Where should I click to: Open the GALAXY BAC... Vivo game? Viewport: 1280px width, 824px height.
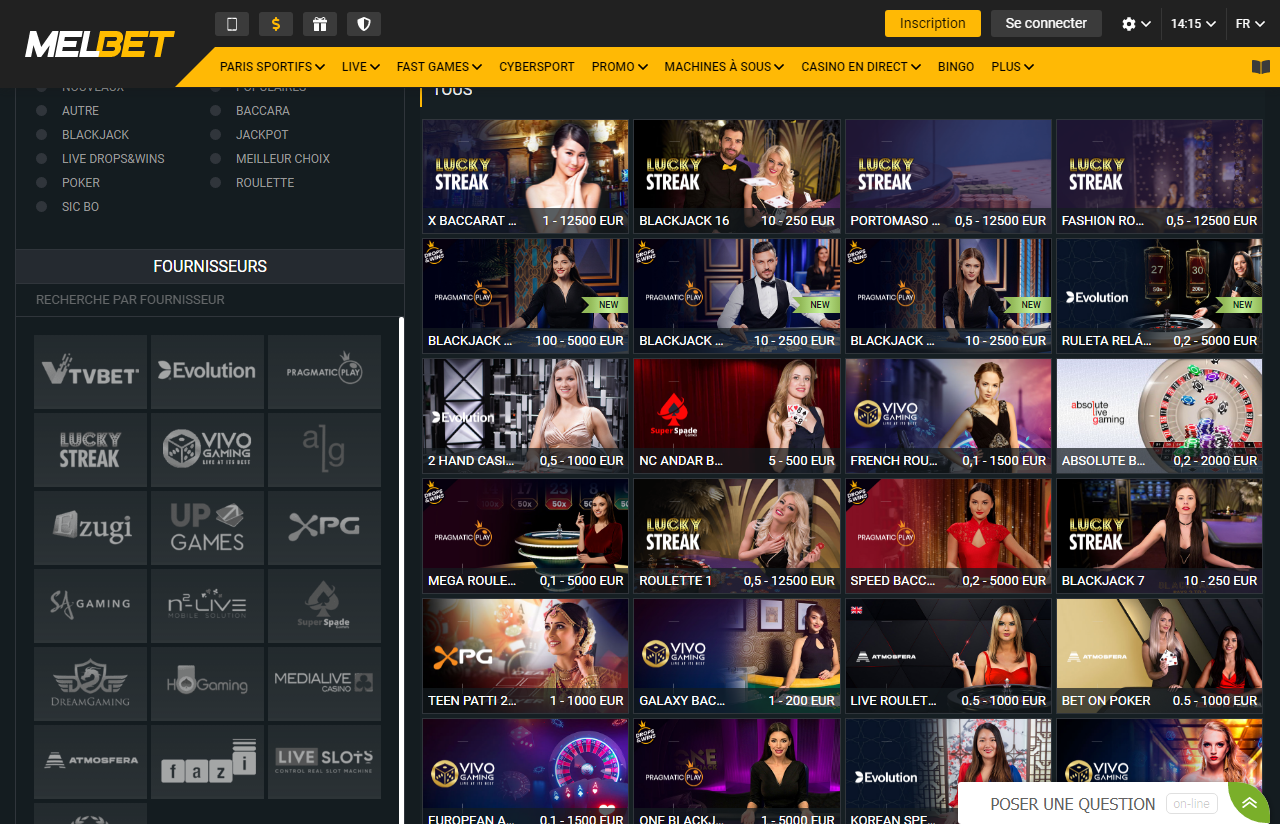coord(737,657)
